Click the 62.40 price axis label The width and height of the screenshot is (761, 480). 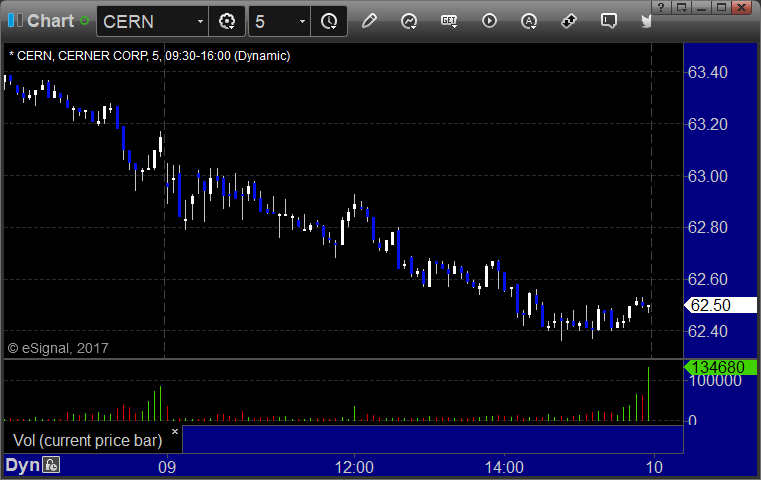tap(708, 331)
